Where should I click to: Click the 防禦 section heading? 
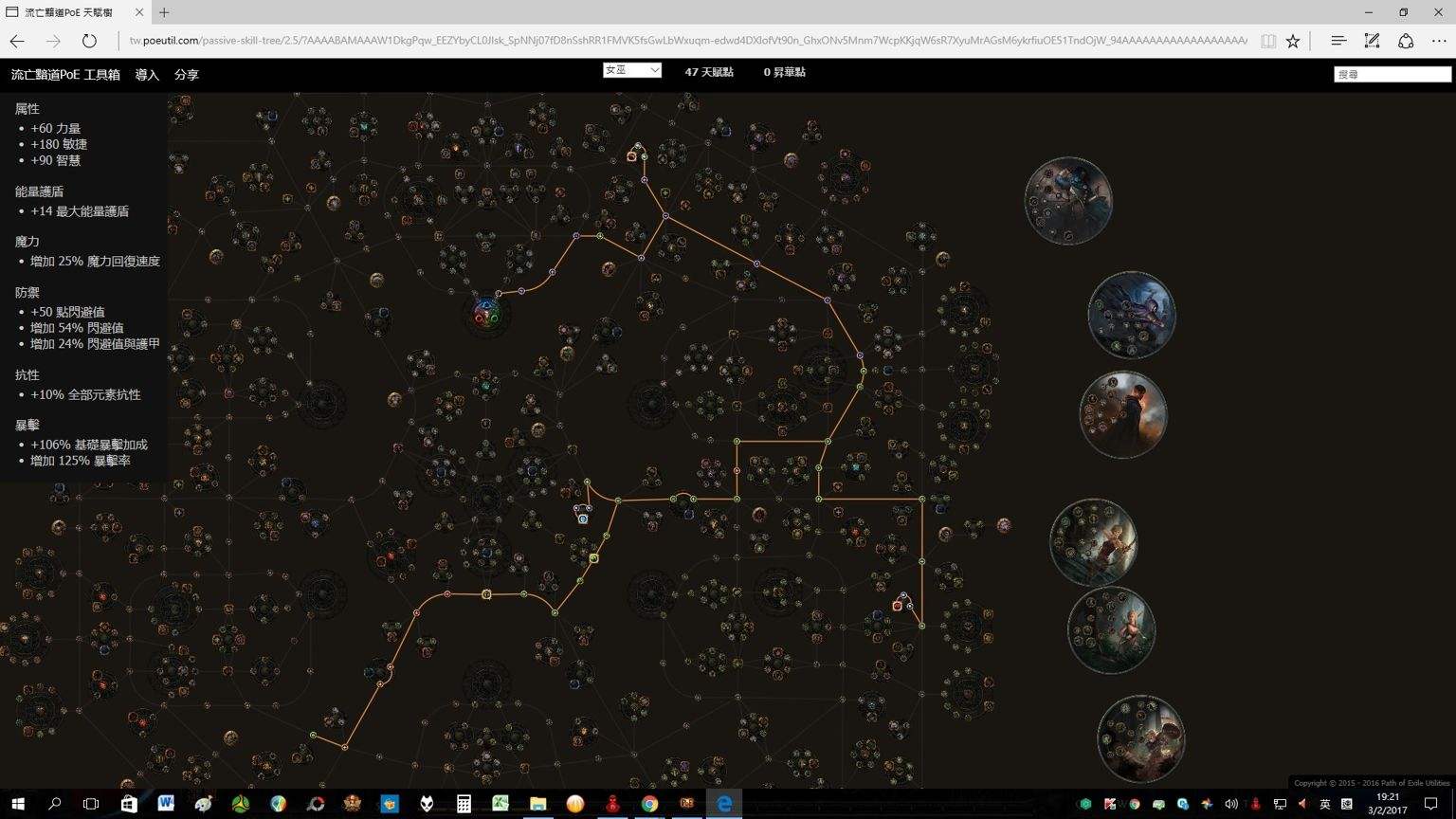tap(27, 293)
